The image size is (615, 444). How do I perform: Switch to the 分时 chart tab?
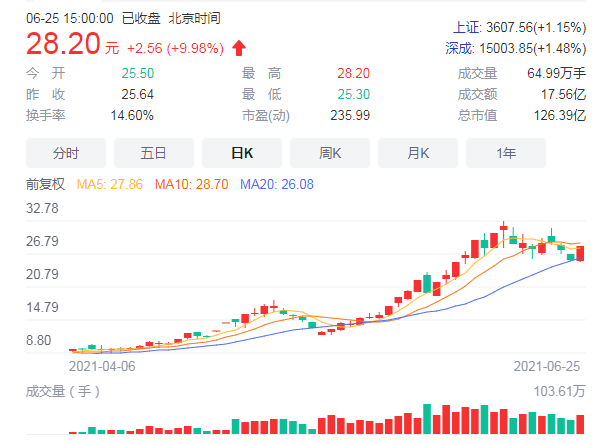[66, 153]
